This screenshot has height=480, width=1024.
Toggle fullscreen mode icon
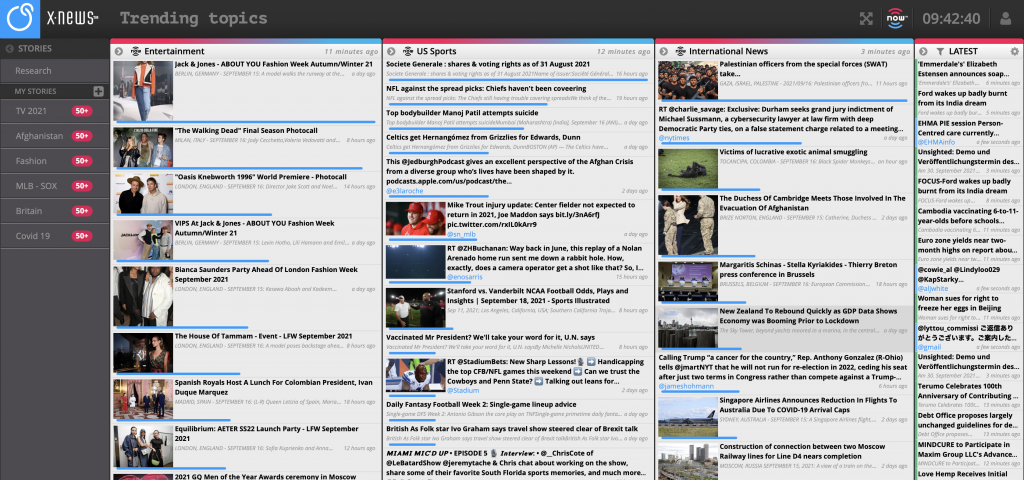coord(866,18)
